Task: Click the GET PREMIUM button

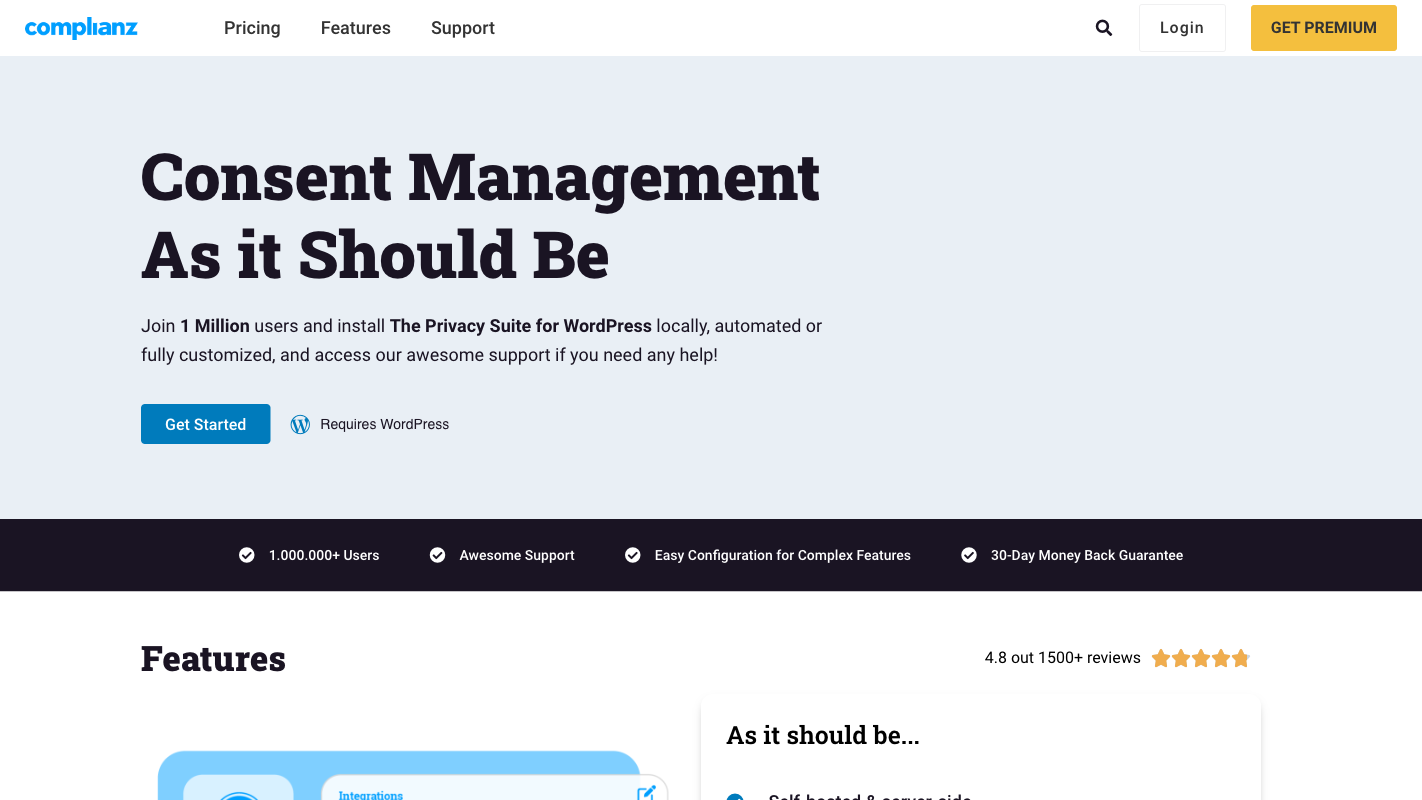Action: [1324, 28]
